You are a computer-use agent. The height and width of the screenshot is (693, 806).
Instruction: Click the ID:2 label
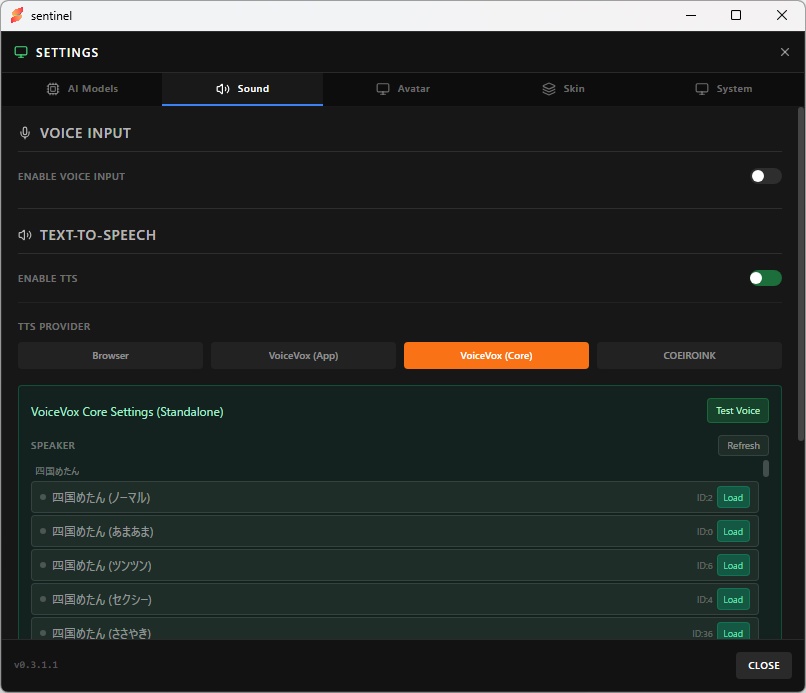click(704, 498)
